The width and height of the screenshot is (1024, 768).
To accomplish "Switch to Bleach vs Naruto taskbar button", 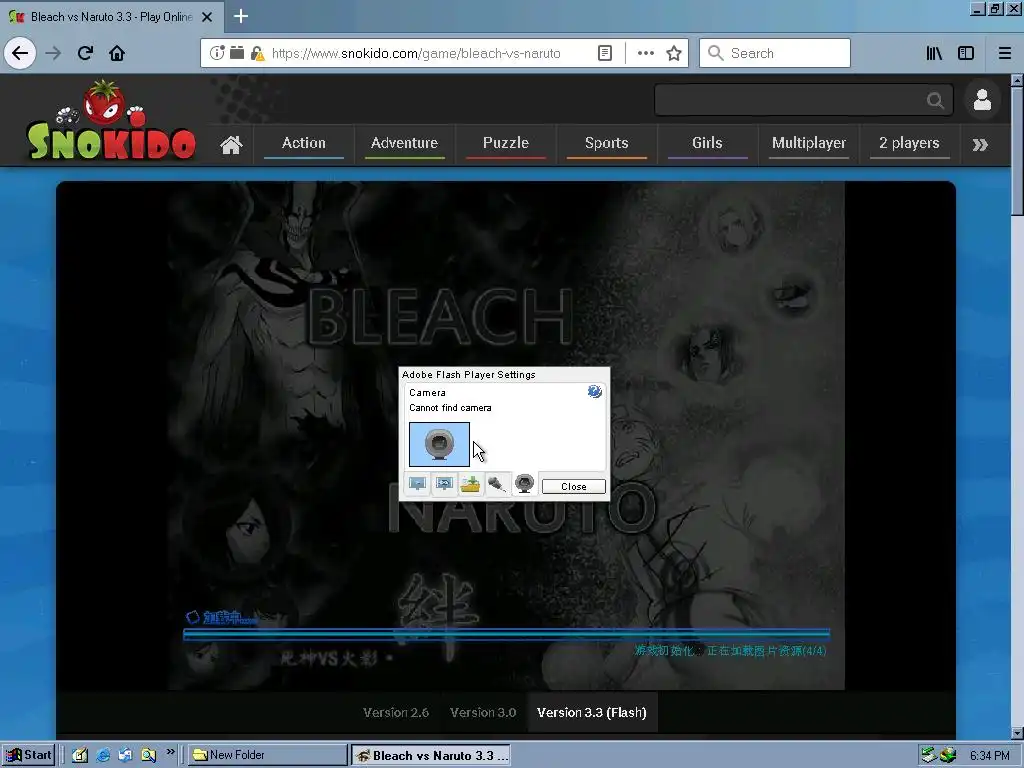I will point(431,756).
